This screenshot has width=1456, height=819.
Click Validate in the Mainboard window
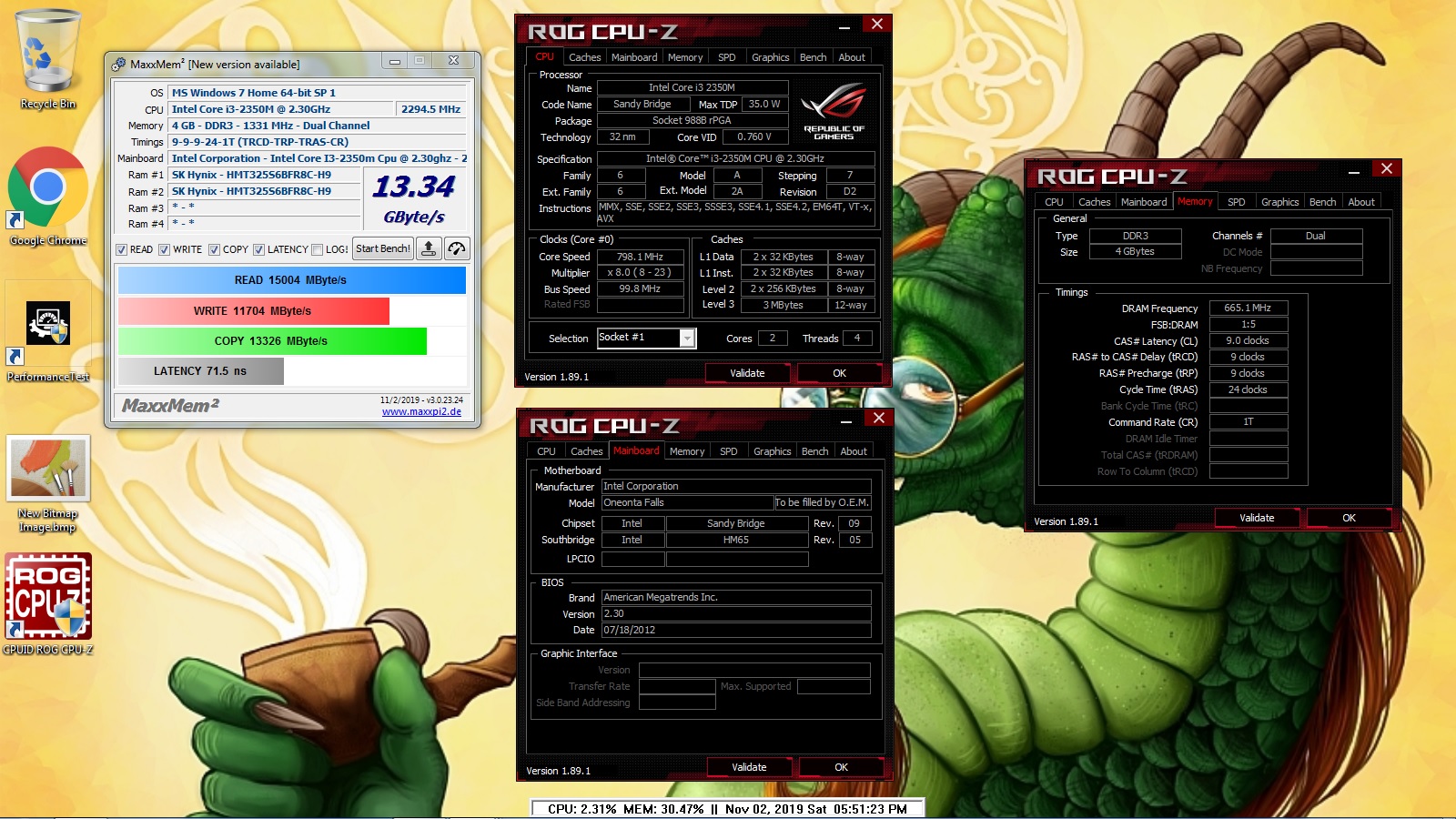[749, 767]
